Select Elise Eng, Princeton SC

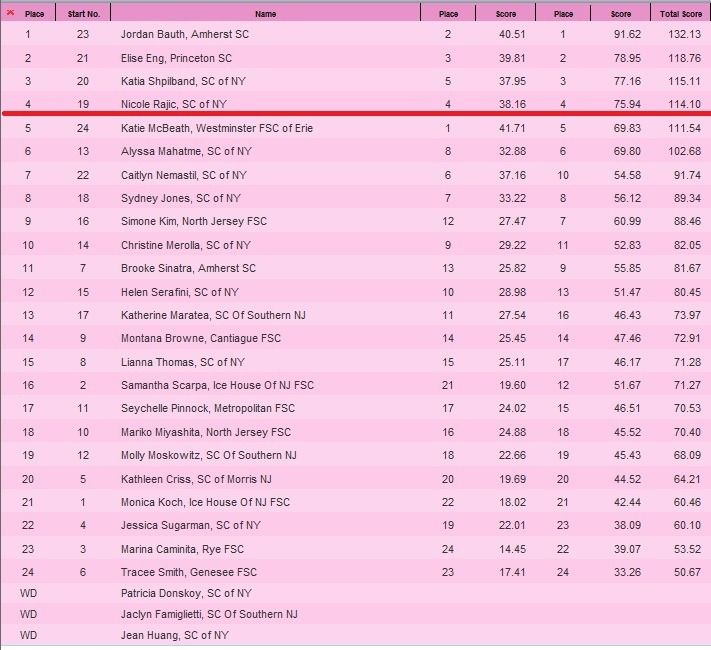click(176, 59)
